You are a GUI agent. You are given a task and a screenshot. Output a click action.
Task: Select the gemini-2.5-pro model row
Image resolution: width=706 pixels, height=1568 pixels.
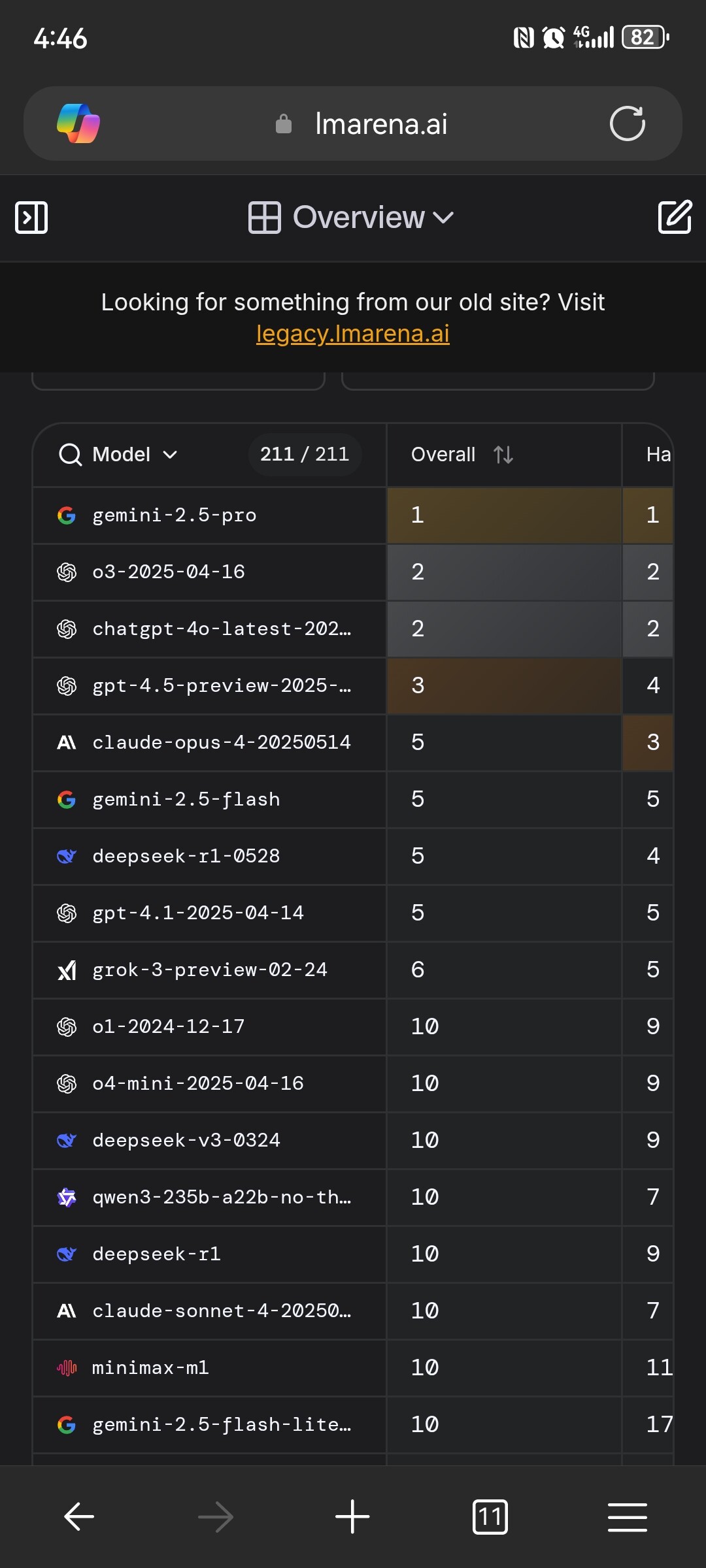(175, 515)
